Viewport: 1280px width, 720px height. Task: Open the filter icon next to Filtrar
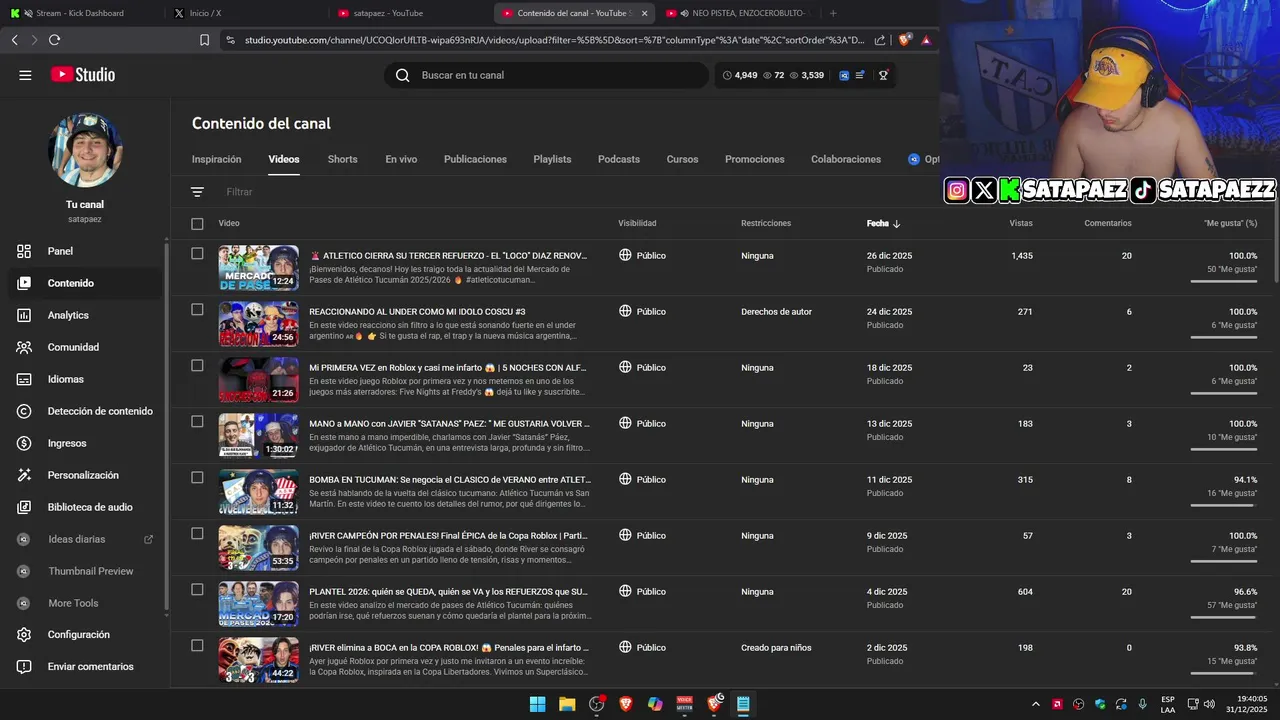click(197, 192)
